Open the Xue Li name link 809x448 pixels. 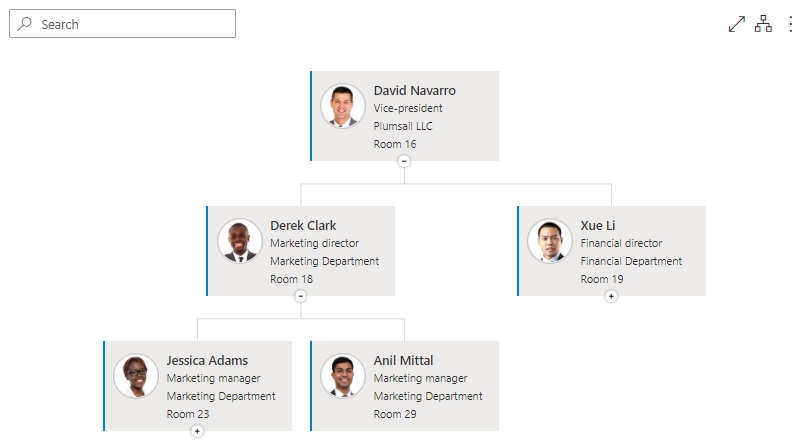click(597, 226)
